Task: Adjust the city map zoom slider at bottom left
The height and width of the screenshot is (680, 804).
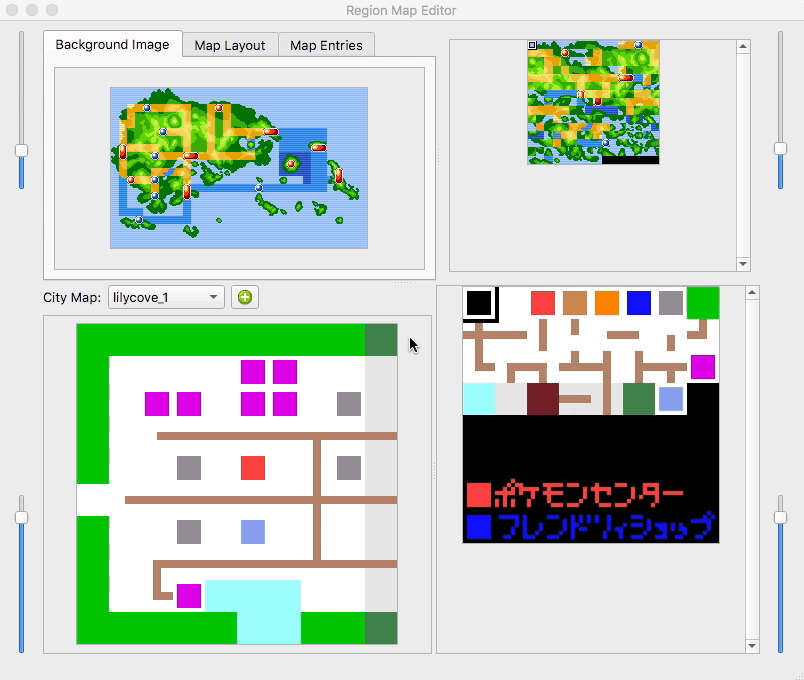Action: (22, 517)
